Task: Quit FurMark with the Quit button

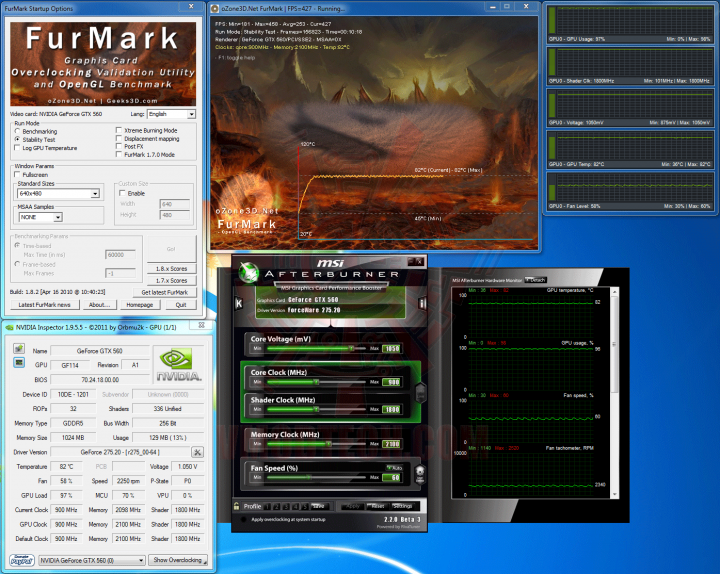Action: click(181, 305)
